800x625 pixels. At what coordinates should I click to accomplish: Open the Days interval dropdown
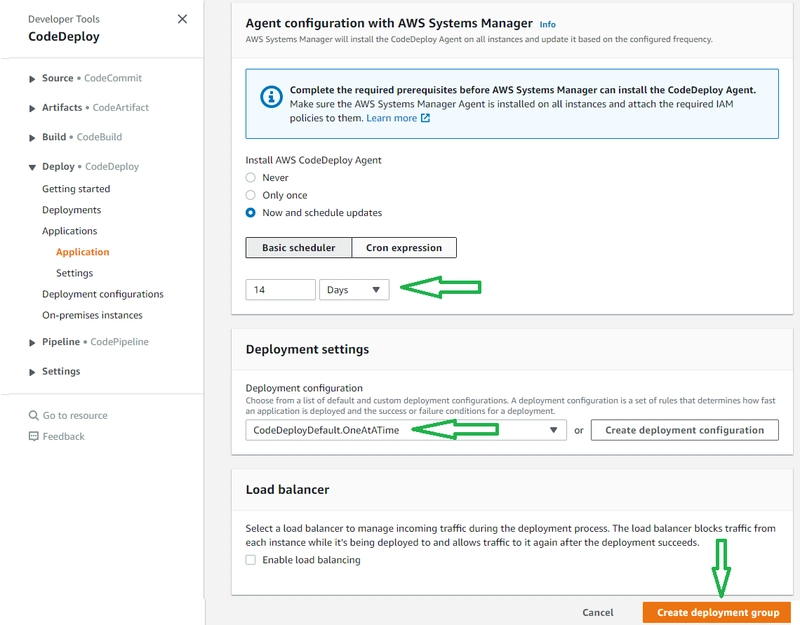(354, 290)
